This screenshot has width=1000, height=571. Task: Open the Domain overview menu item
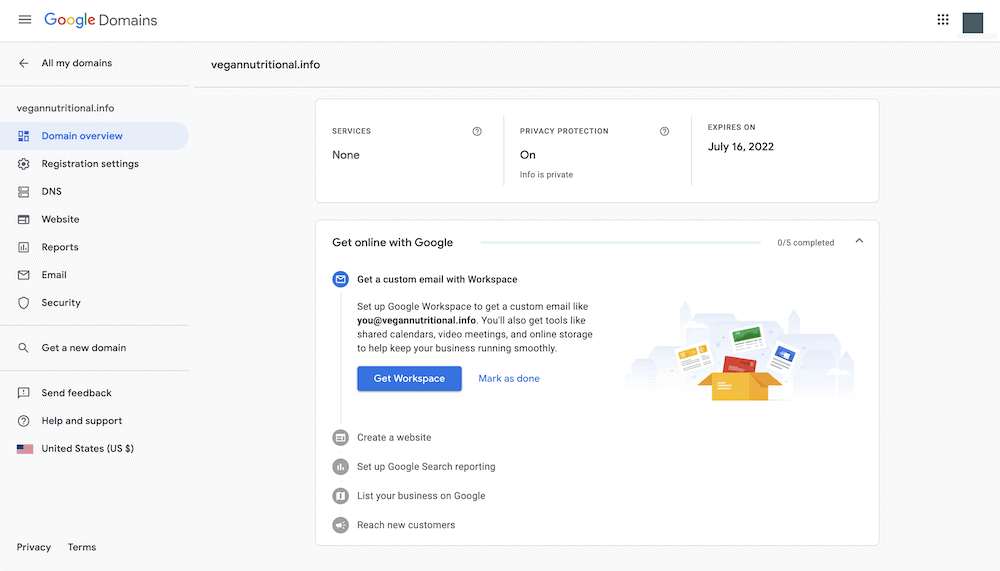click(x=94, y=136)
